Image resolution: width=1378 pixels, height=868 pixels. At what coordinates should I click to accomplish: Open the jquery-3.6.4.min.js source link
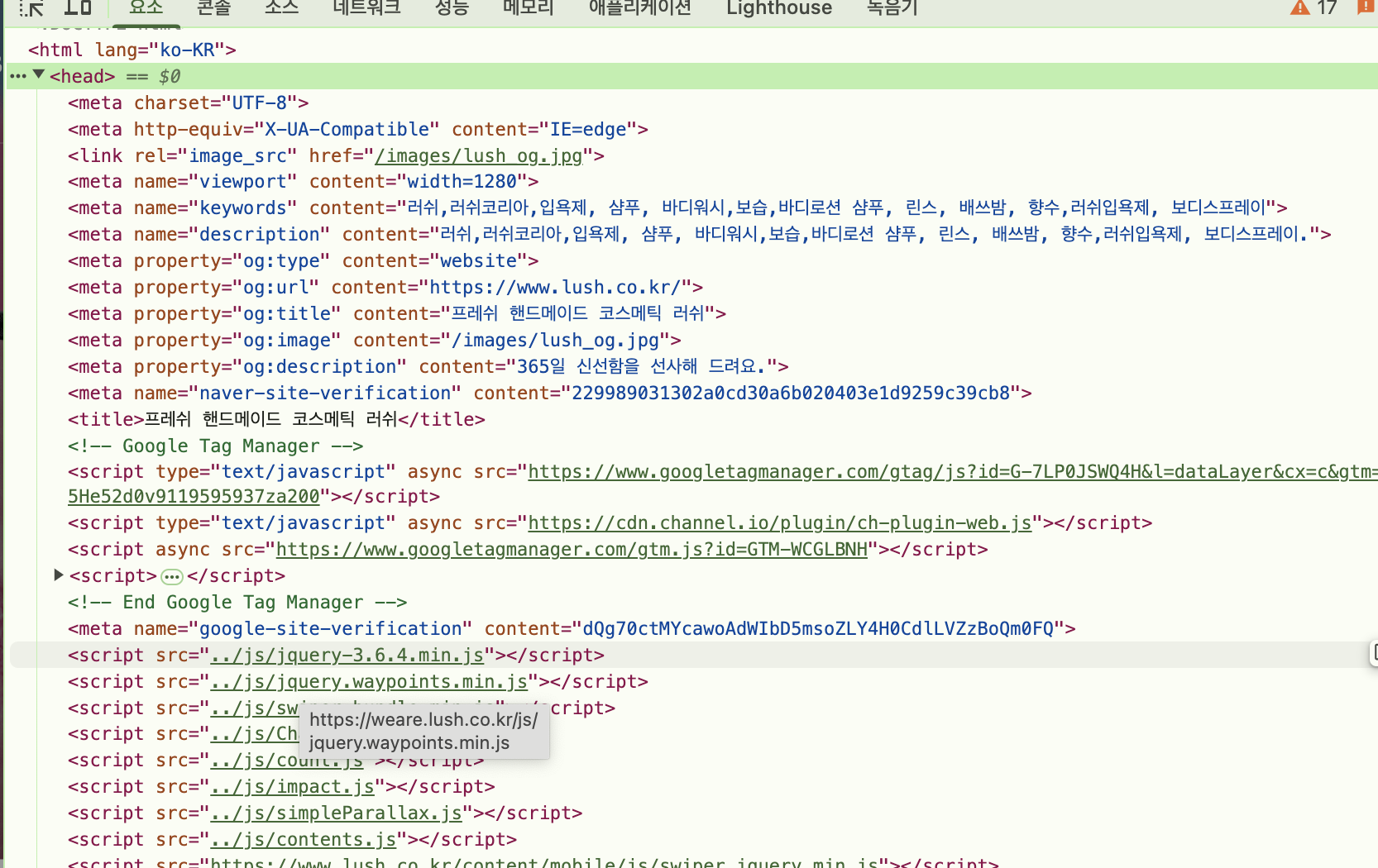(x=347, y=655)
